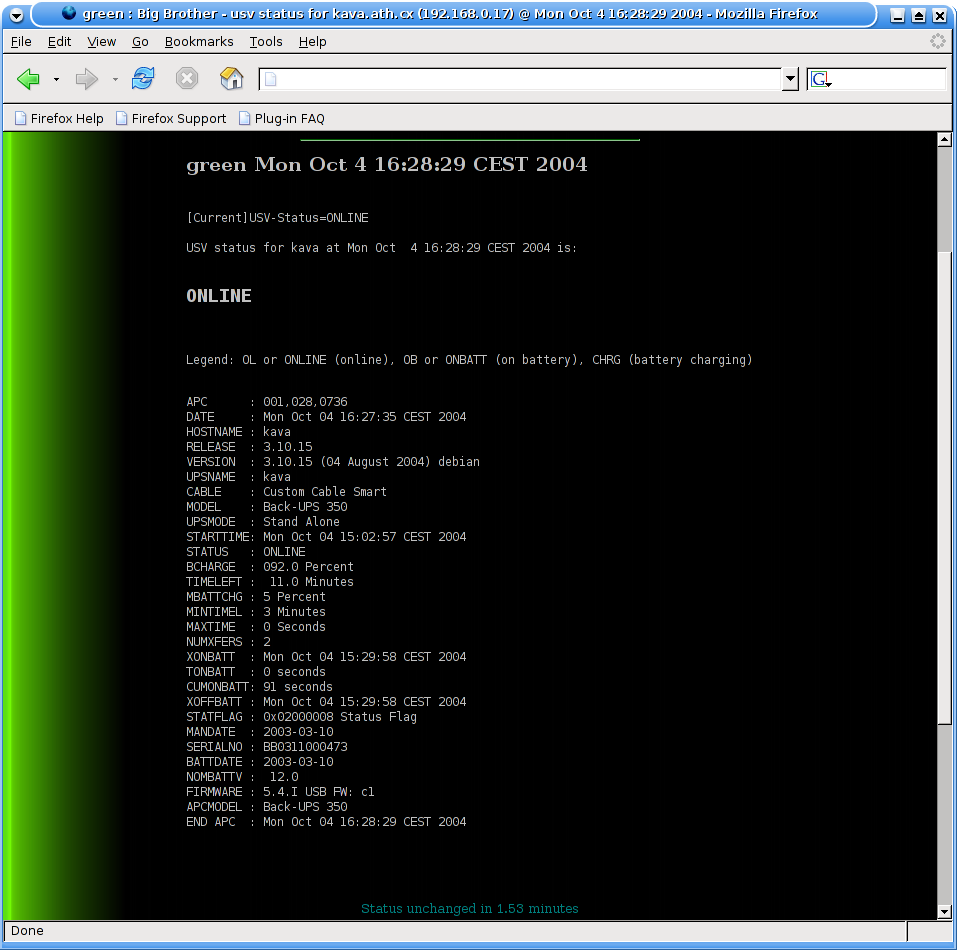Click the 'BCHARGE : 092.0 Percent' row
957x950 pixels.
(270, 567)
